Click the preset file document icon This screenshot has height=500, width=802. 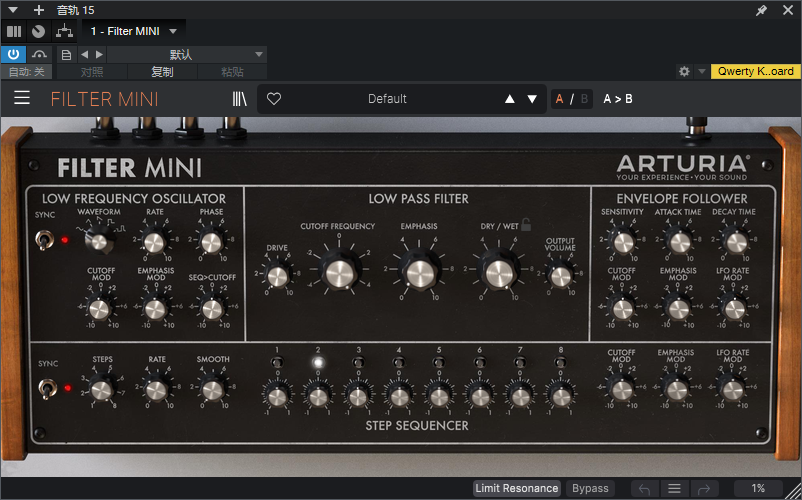[x=66, y=55]
